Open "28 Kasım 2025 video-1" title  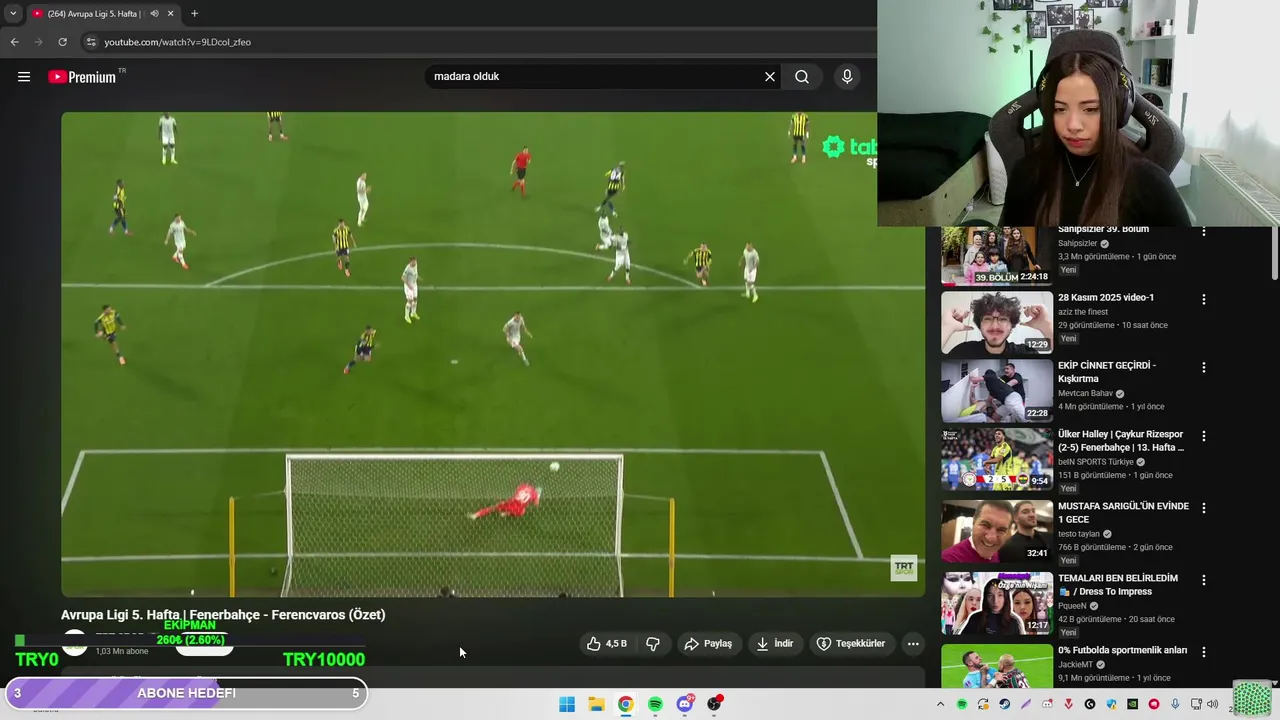tap(1105, 298)
